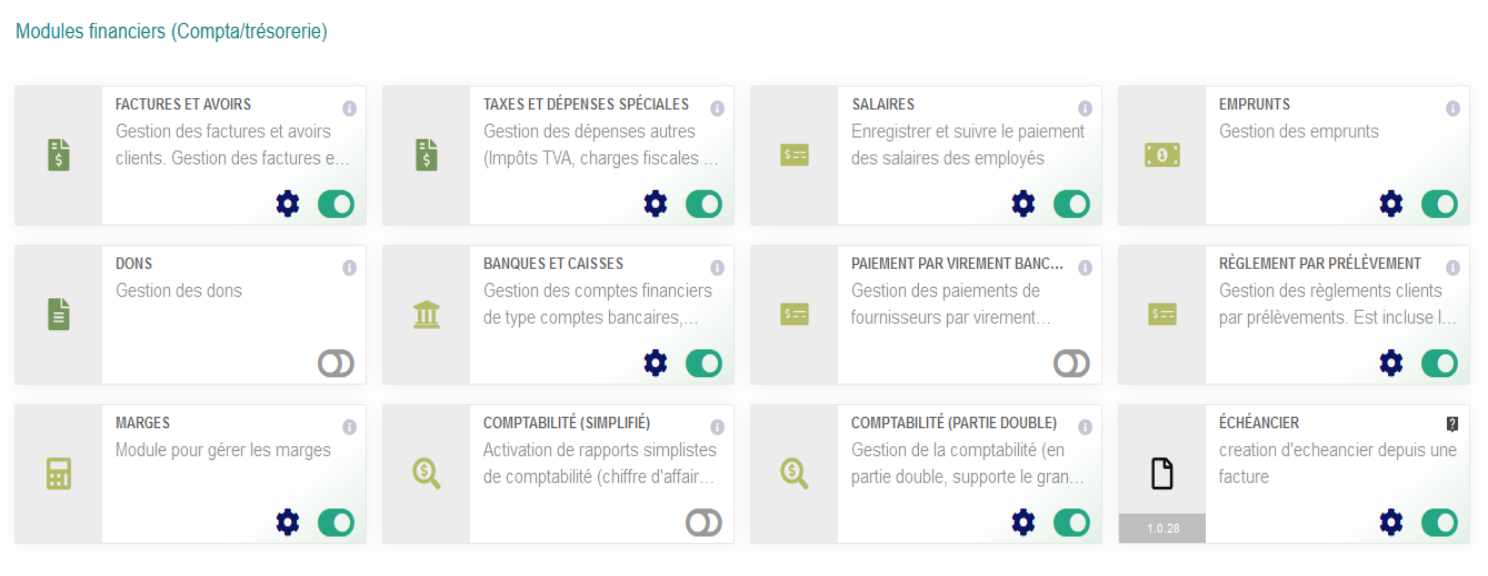
Task: Click info icon on Dons card
Action: (349, 268)
